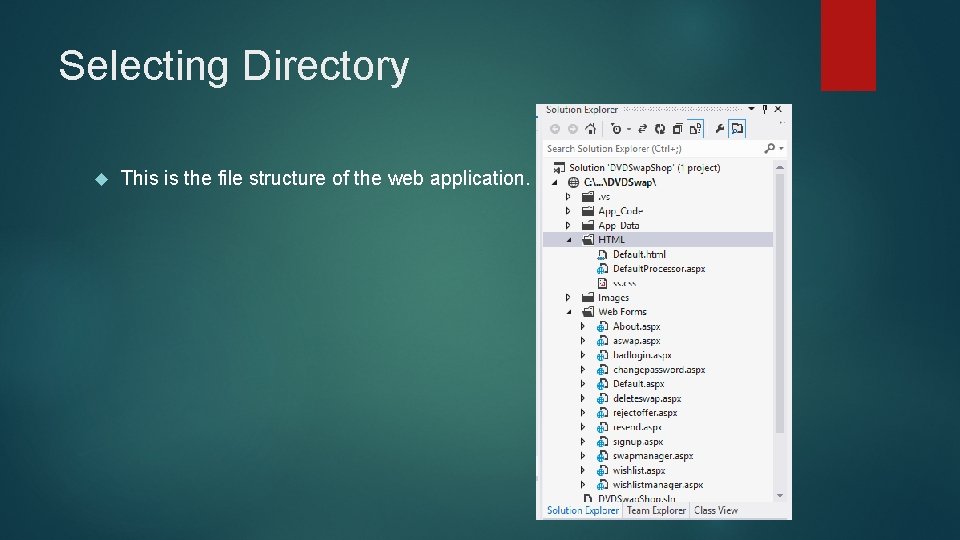Expand the wishlistmanager.aspx node
Viewport: 960px width, 540px height.
click(583, 485)
